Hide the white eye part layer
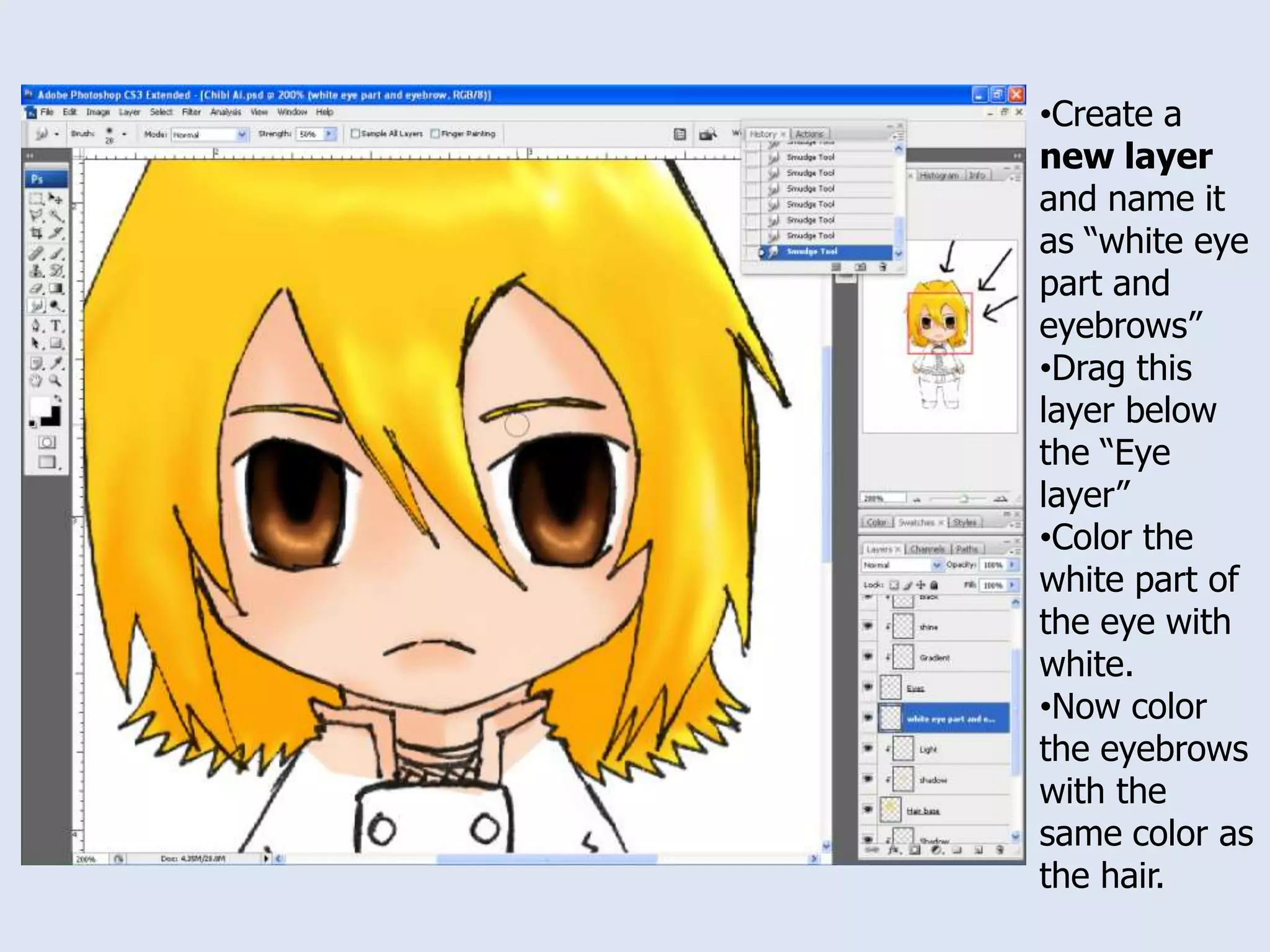Screen dimensions: 1270x952 (868, 718)
